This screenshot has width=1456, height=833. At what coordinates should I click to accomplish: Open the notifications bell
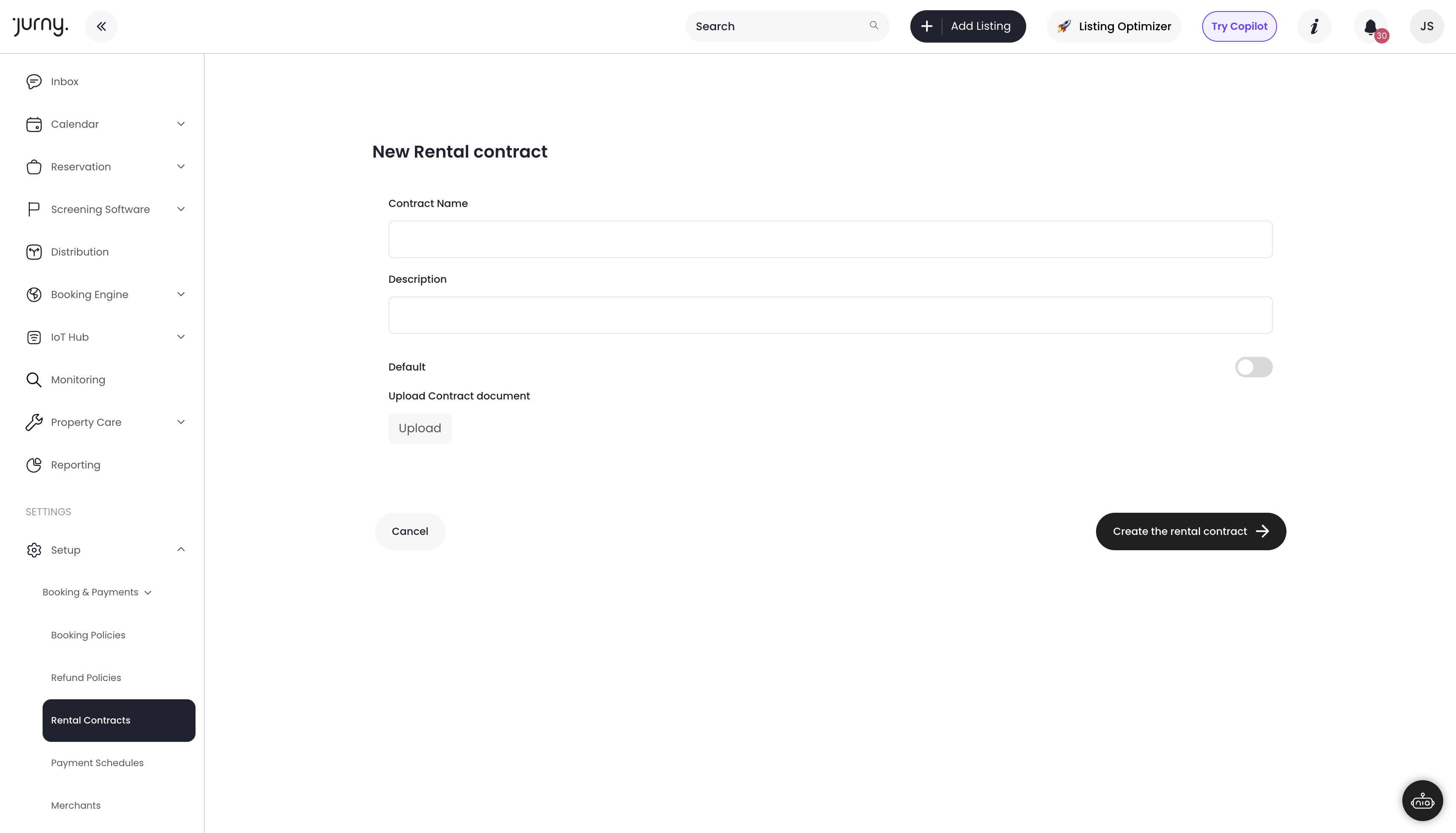[1371, 26]
